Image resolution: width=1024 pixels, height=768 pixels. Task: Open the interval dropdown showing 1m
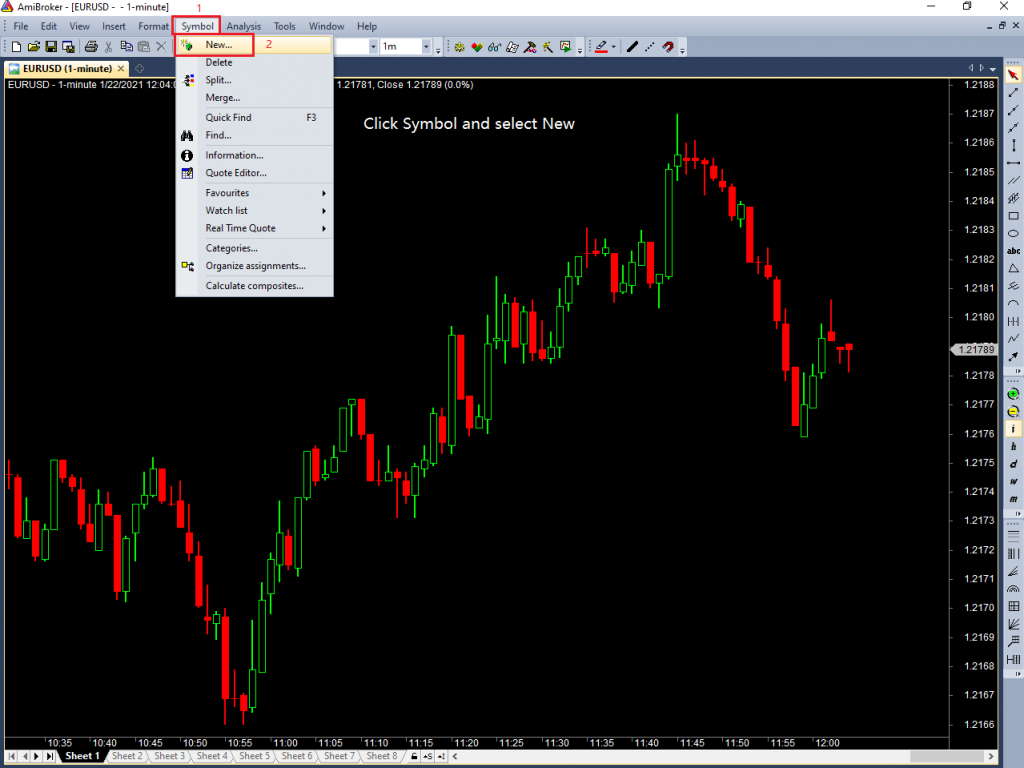click(x=426, y=46)
